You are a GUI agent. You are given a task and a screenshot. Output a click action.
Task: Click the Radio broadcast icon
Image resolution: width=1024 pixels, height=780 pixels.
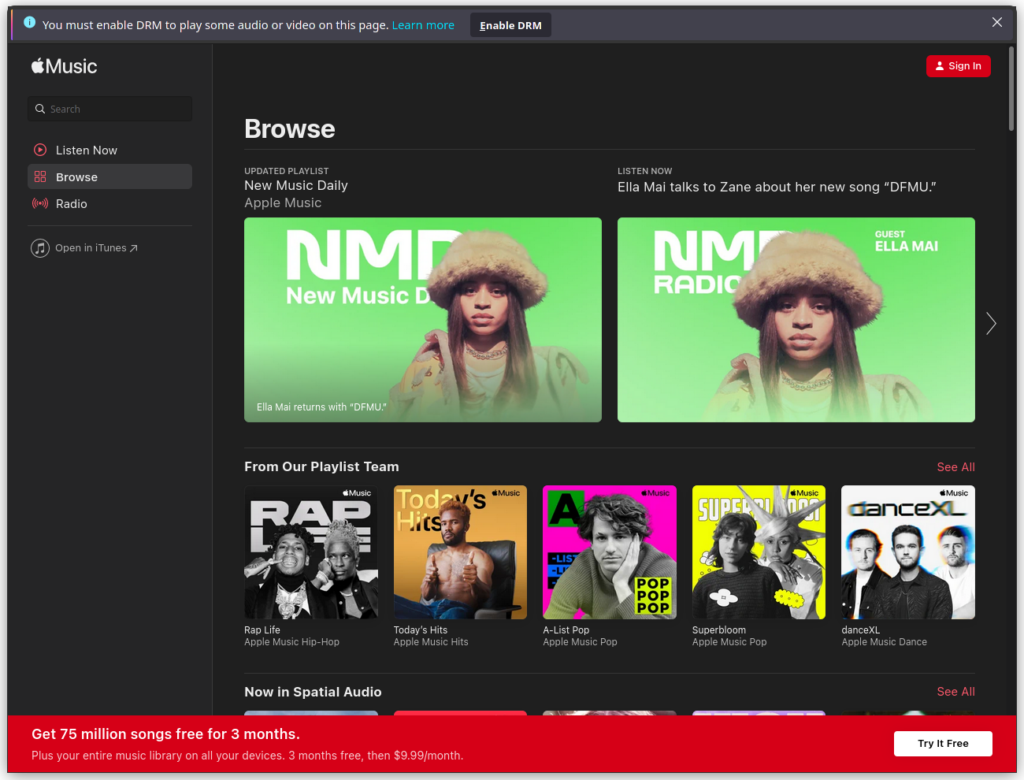40,203
